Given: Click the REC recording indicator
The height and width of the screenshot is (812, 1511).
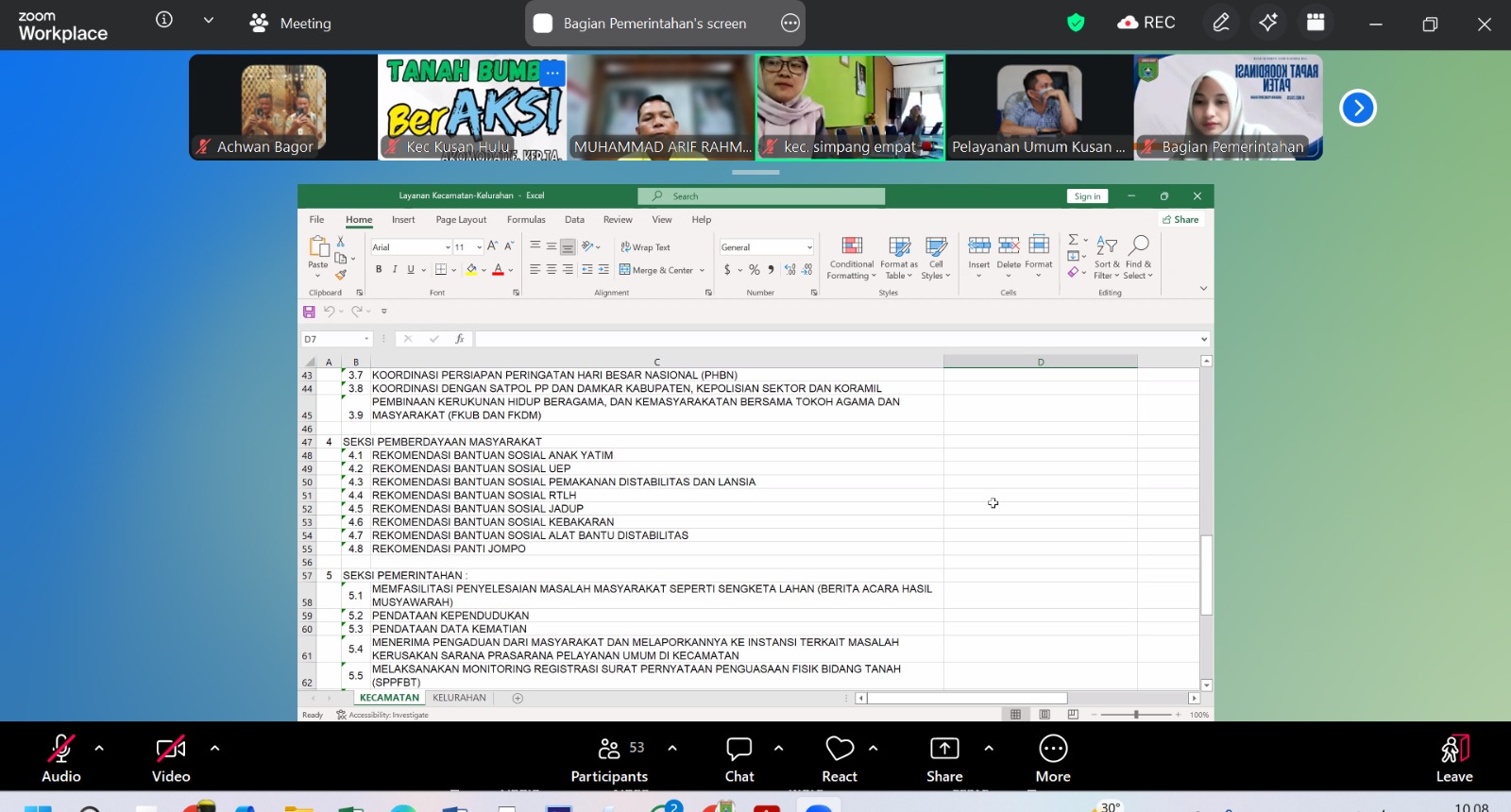Looking at the screenshot, I should 1146,23.
